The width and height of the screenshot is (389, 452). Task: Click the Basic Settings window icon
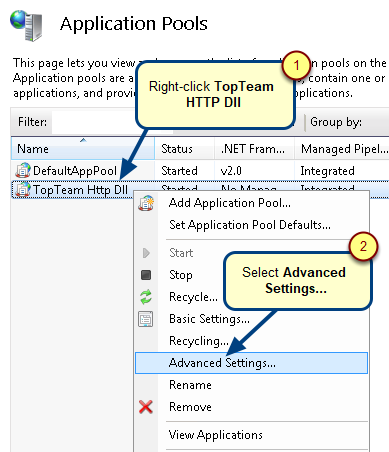[146, 319]
